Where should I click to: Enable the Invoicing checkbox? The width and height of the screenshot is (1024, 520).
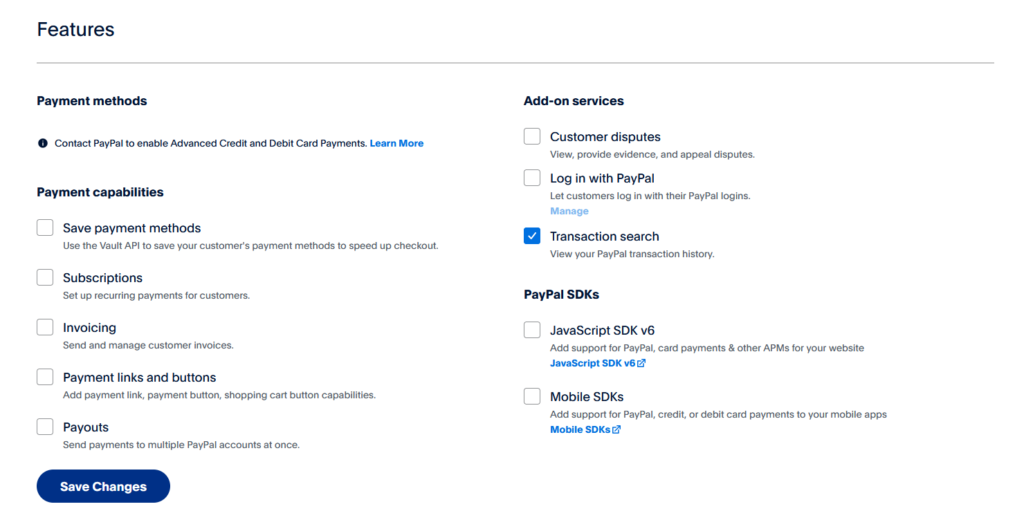point(45,327)
